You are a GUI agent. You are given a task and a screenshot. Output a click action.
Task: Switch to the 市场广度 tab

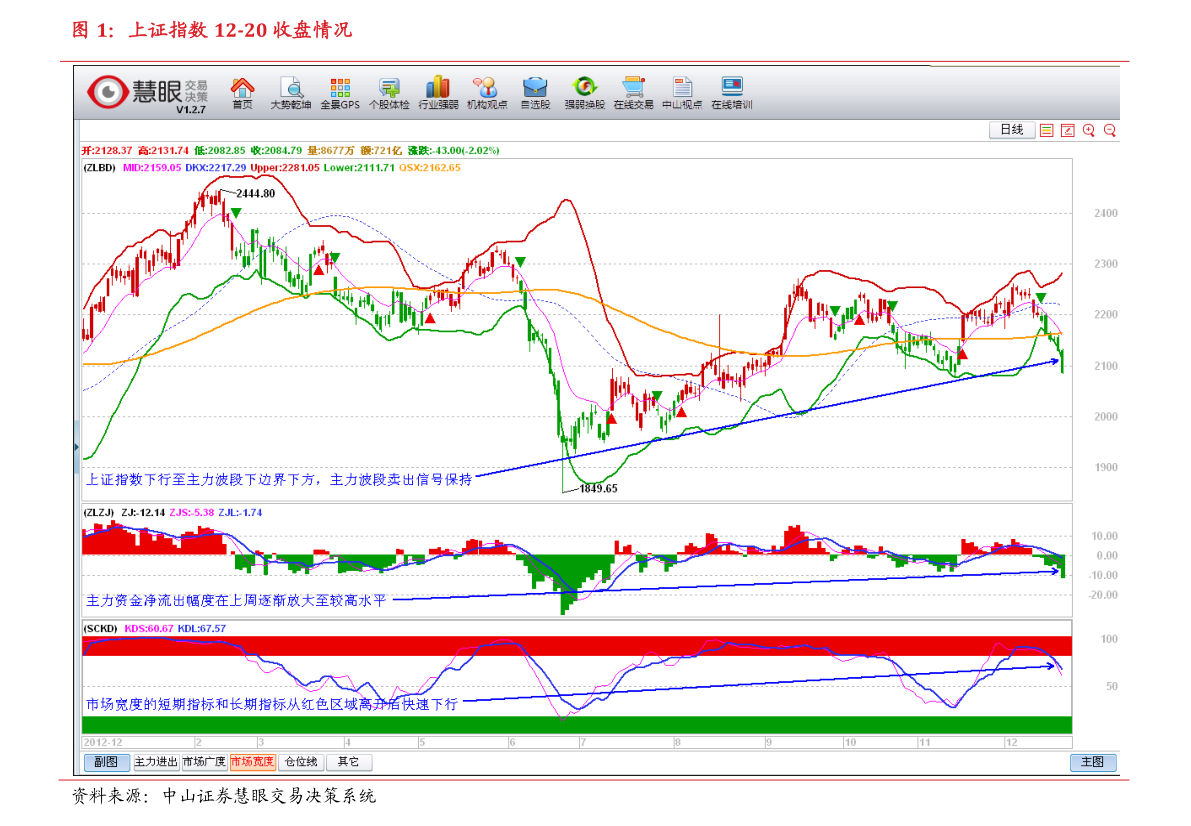point(203,762)
